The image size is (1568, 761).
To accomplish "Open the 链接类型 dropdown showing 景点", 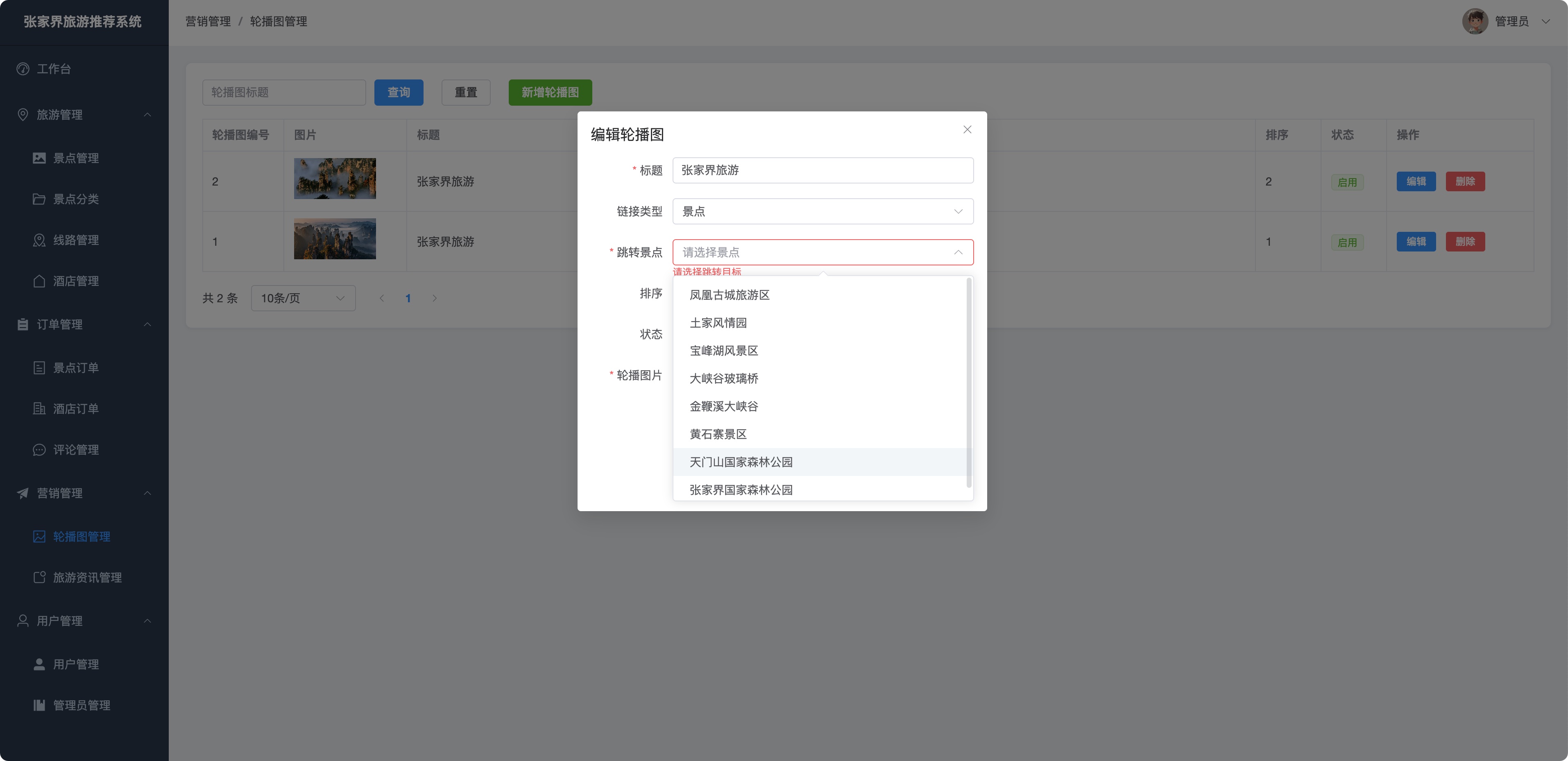I will (823, 211).
